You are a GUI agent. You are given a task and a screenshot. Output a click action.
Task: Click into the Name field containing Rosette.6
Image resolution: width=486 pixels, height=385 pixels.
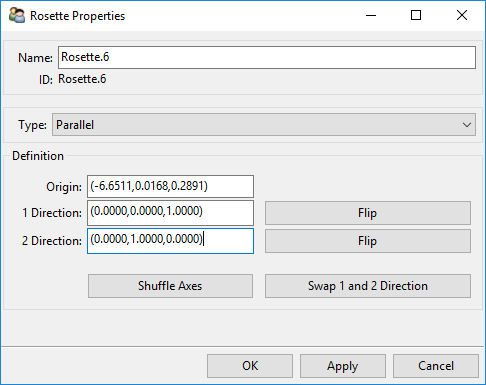point(267,58)
